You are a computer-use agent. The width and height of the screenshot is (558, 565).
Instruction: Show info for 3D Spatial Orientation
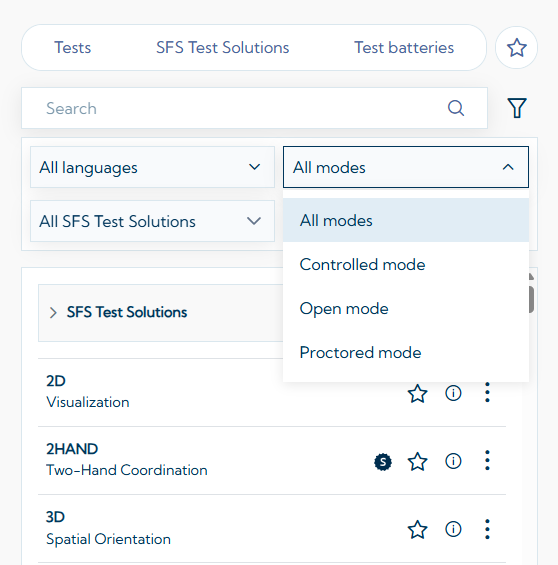point(453,529)
